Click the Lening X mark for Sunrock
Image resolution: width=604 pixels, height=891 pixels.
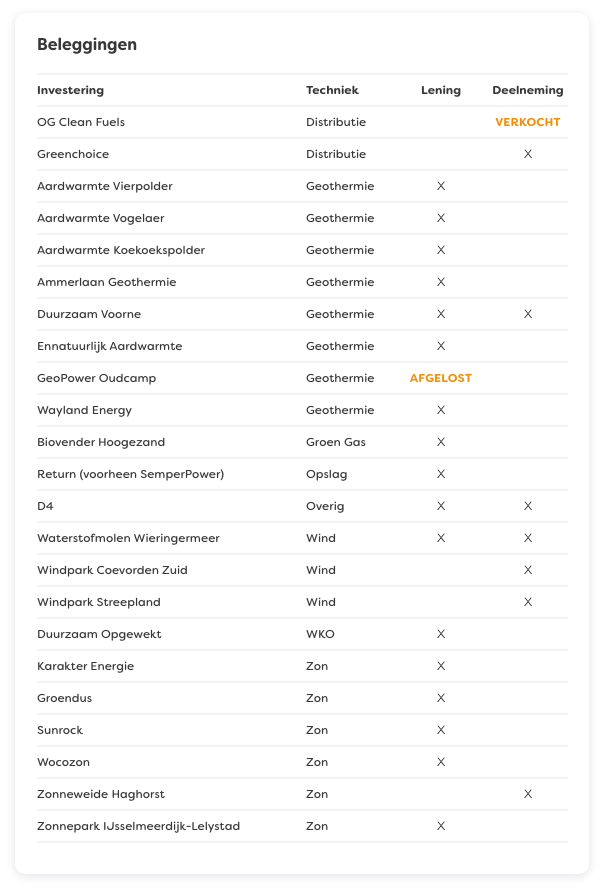(x=441, y=730)
